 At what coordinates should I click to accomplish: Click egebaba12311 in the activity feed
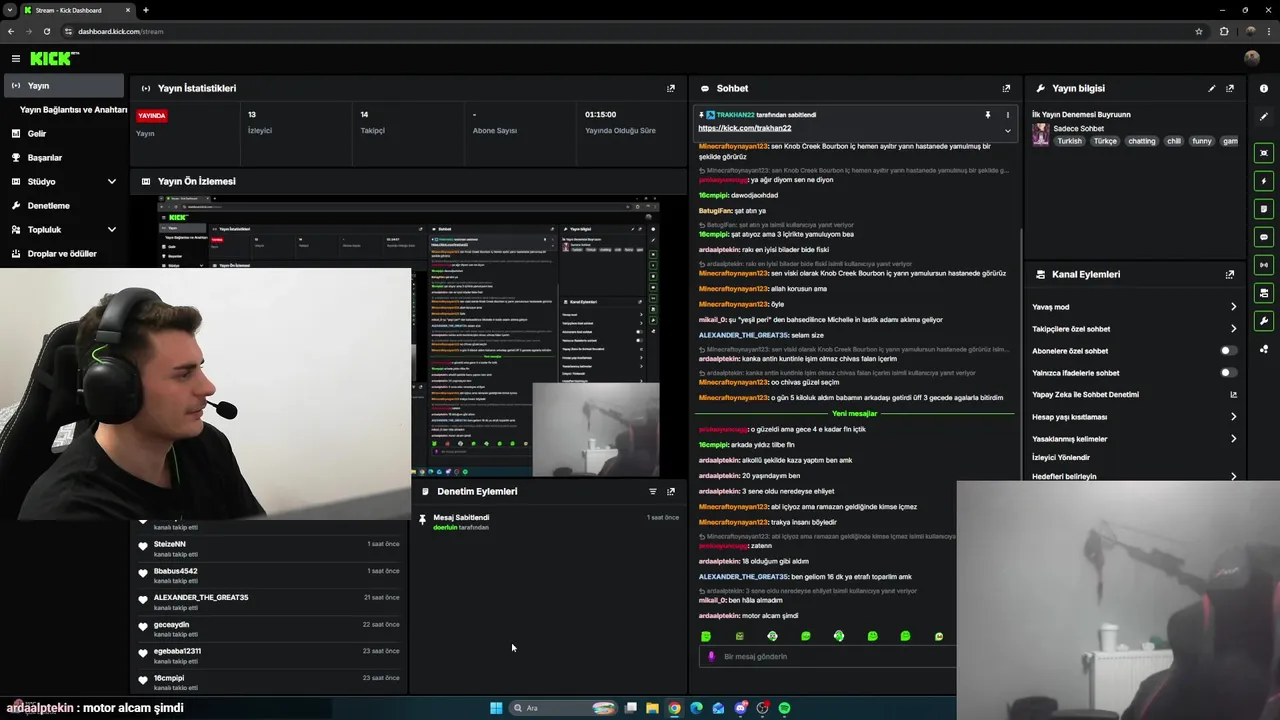tap(177, 651)
